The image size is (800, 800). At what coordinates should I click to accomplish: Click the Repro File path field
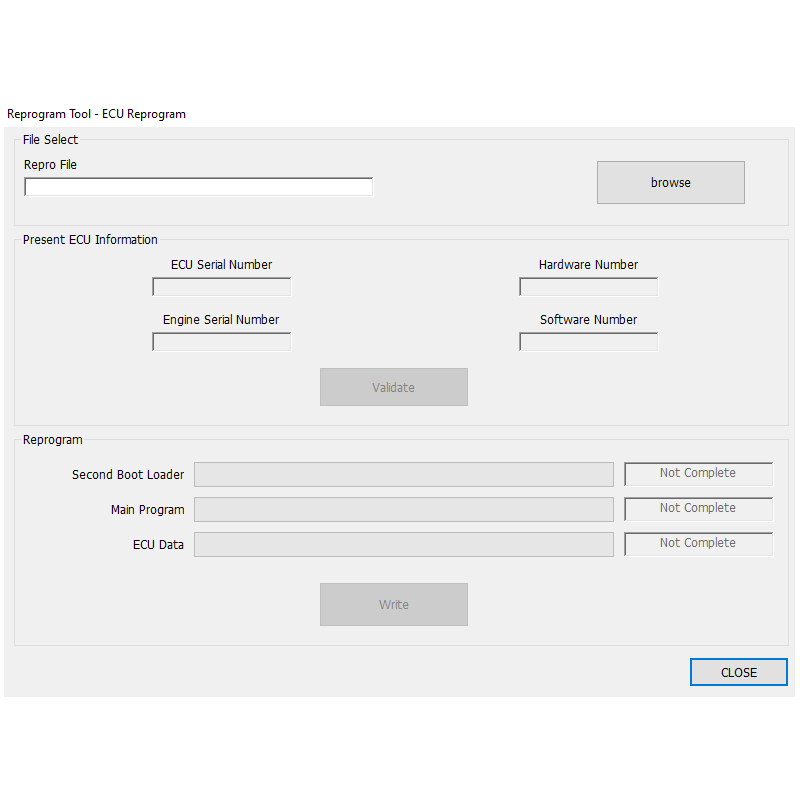point(198,187)
